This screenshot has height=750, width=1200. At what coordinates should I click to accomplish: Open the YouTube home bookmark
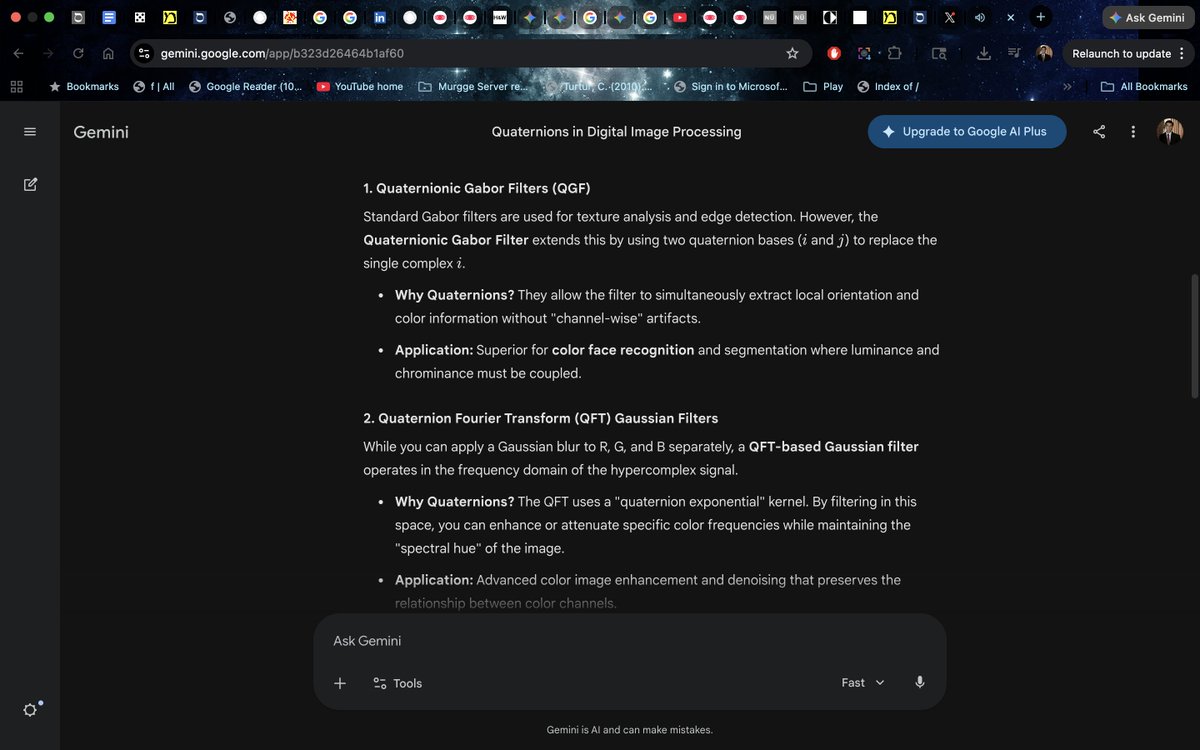click(x=360, y=87)
